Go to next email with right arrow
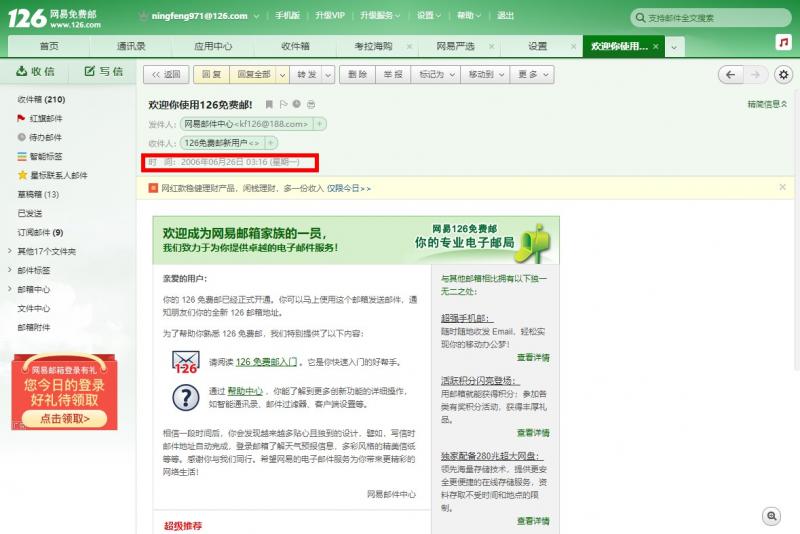 [755, 75]
